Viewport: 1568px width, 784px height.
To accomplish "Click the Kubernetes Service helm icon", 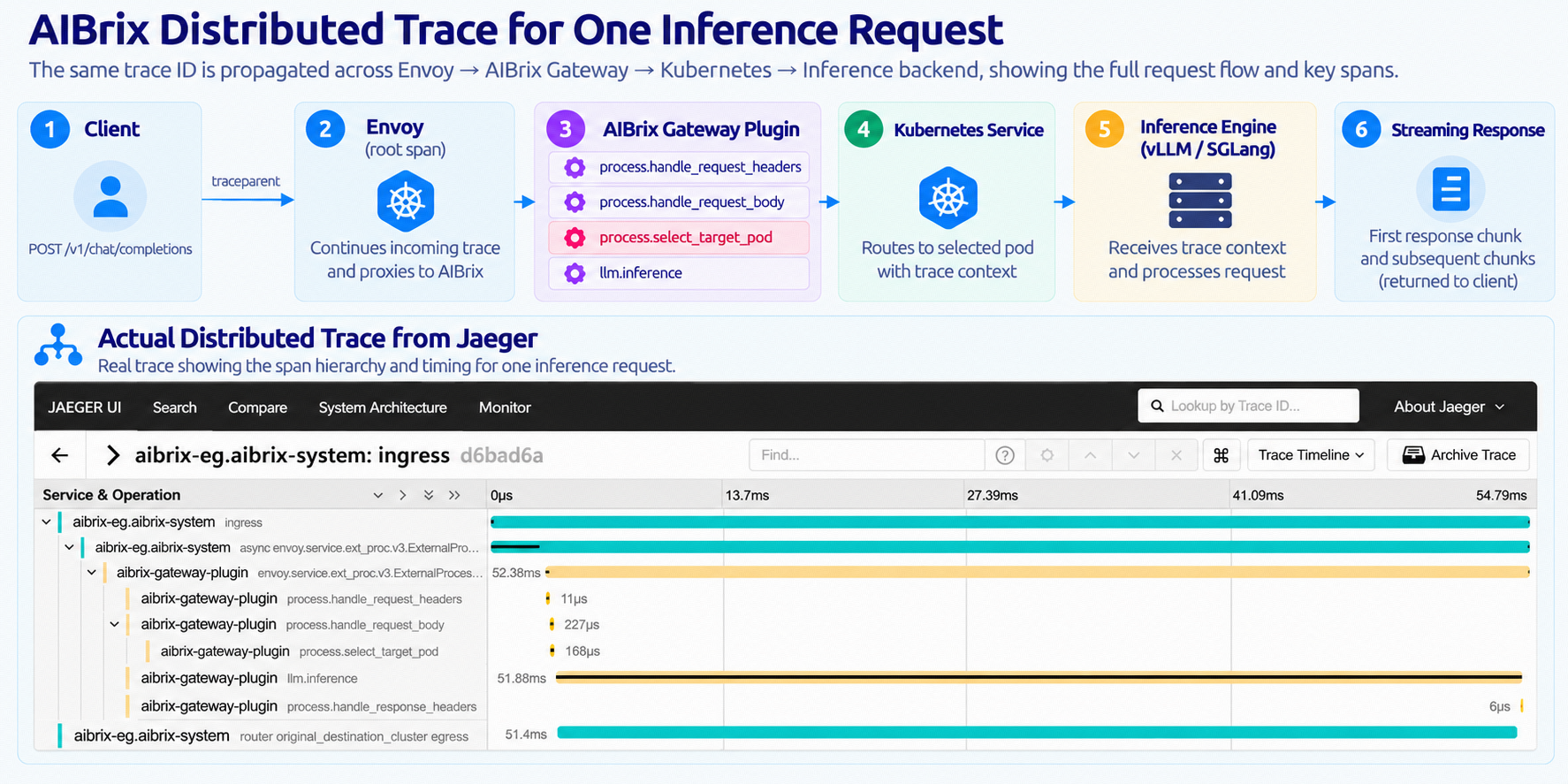I will coord(948,198).
